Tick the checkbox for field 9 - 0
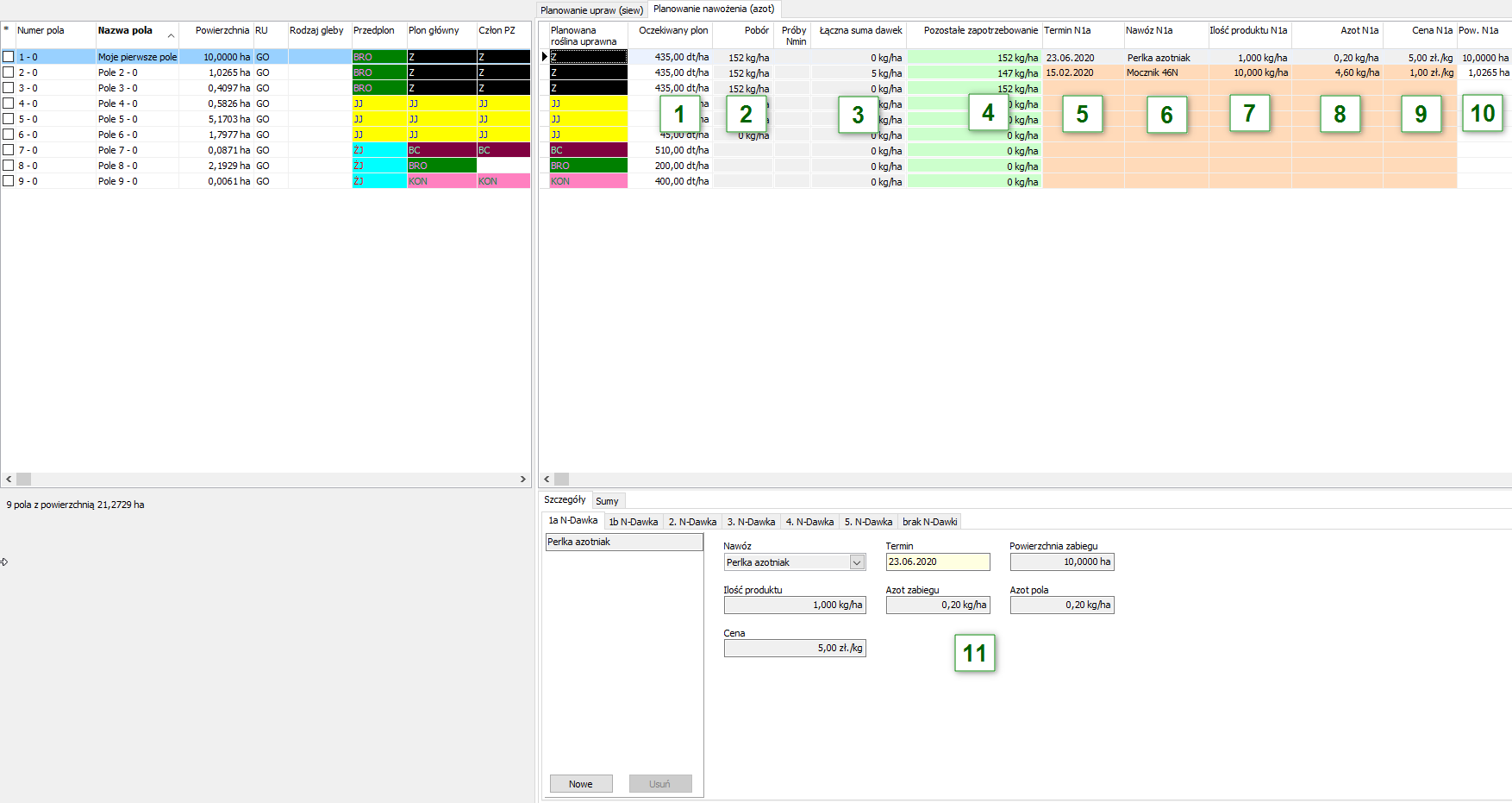Image resolution: width=1512 pixels, height=803 pixels. point(9,181)
